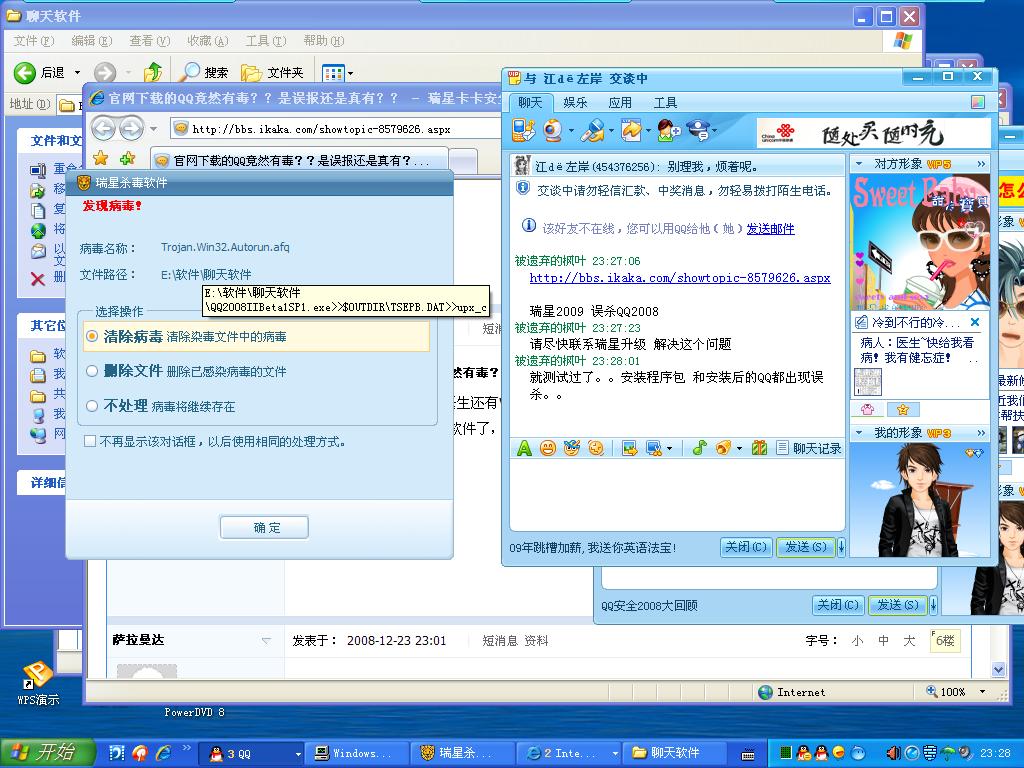
Task: Switch to the 娱乐 tab in chat window
Action: point(575,102)
